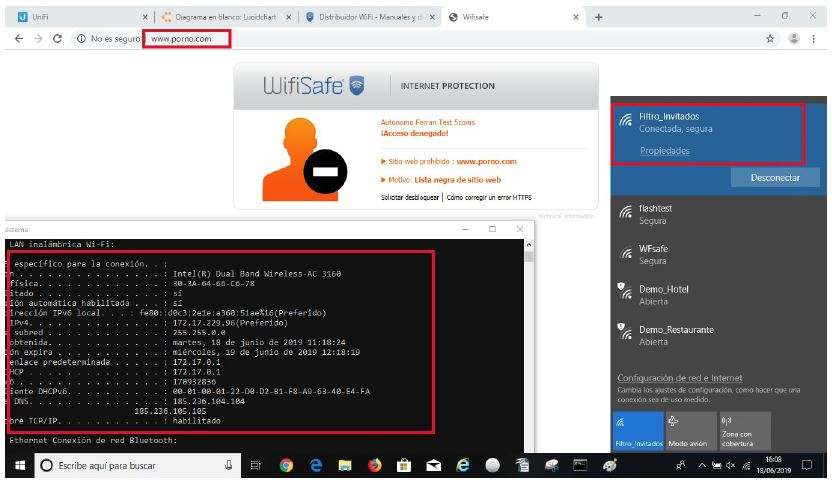This screenshot has width=832, height=485.
Task: Open Firefox from the taskbar
Action: (375, 465)
